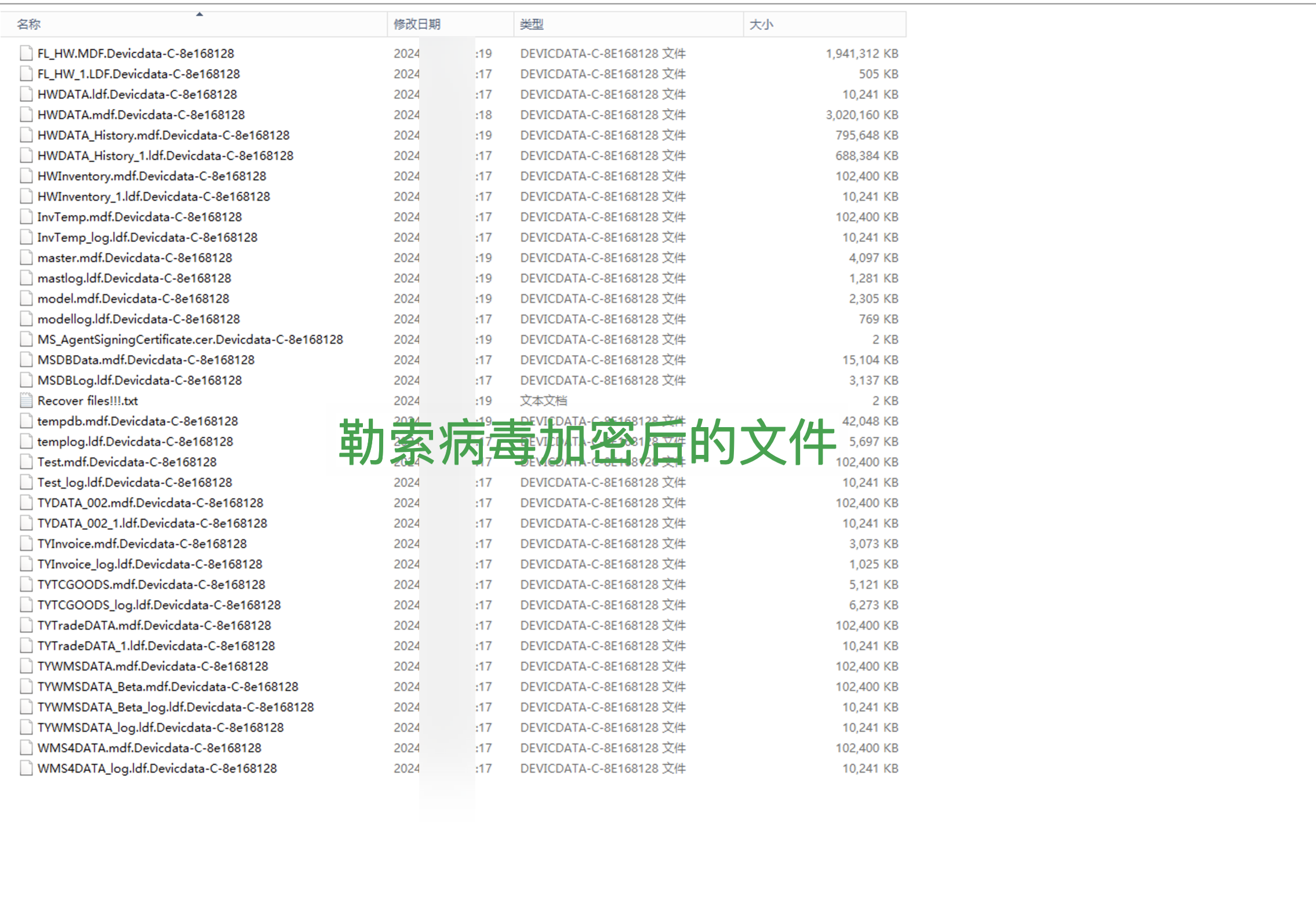Select the master.mdf.Devicdata-C-8e168128 file icon

(26, 257)
